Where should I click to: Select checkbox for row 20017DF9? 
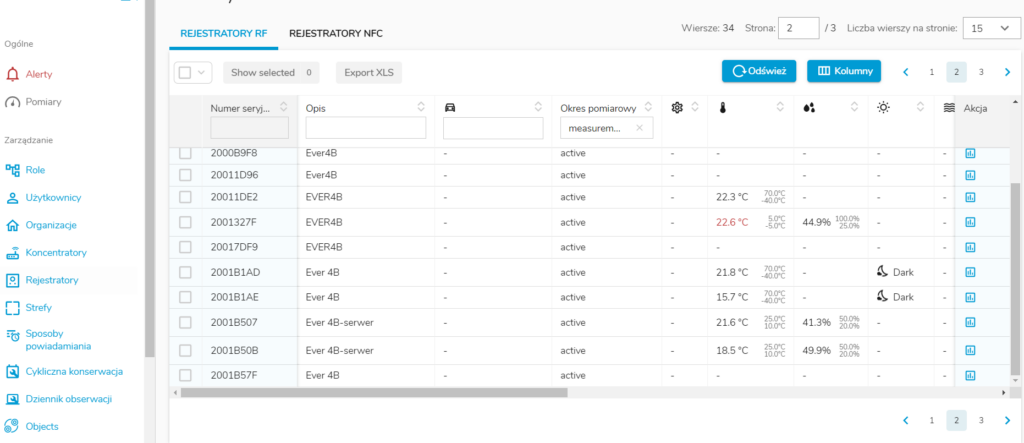[185, 247]
